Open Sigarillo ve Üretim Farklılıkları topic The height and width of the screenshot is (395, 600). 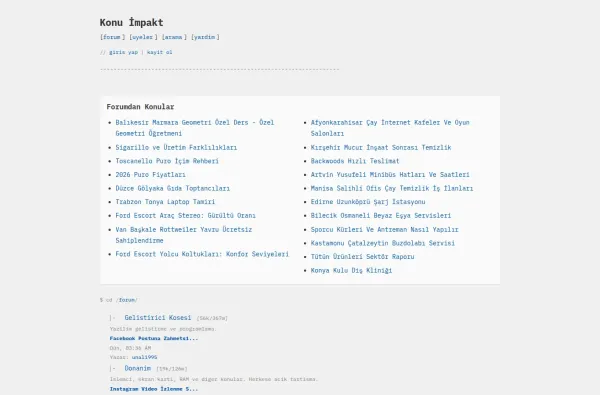pos(176,147)
